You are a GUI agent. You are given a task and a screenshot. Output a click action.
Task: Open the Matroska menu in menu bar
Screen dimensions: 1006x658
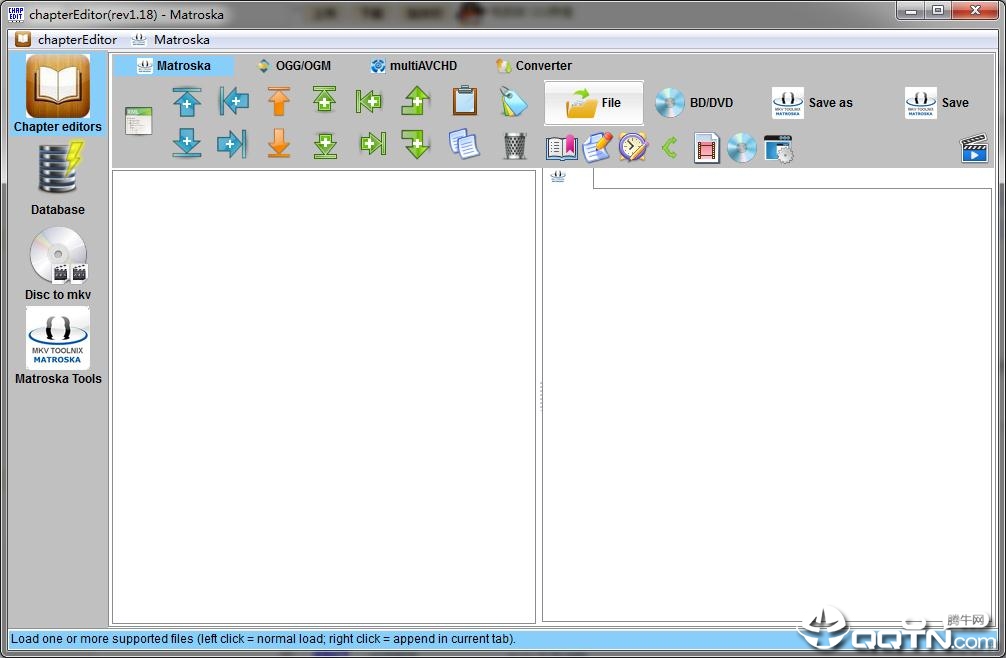point(171,40)
